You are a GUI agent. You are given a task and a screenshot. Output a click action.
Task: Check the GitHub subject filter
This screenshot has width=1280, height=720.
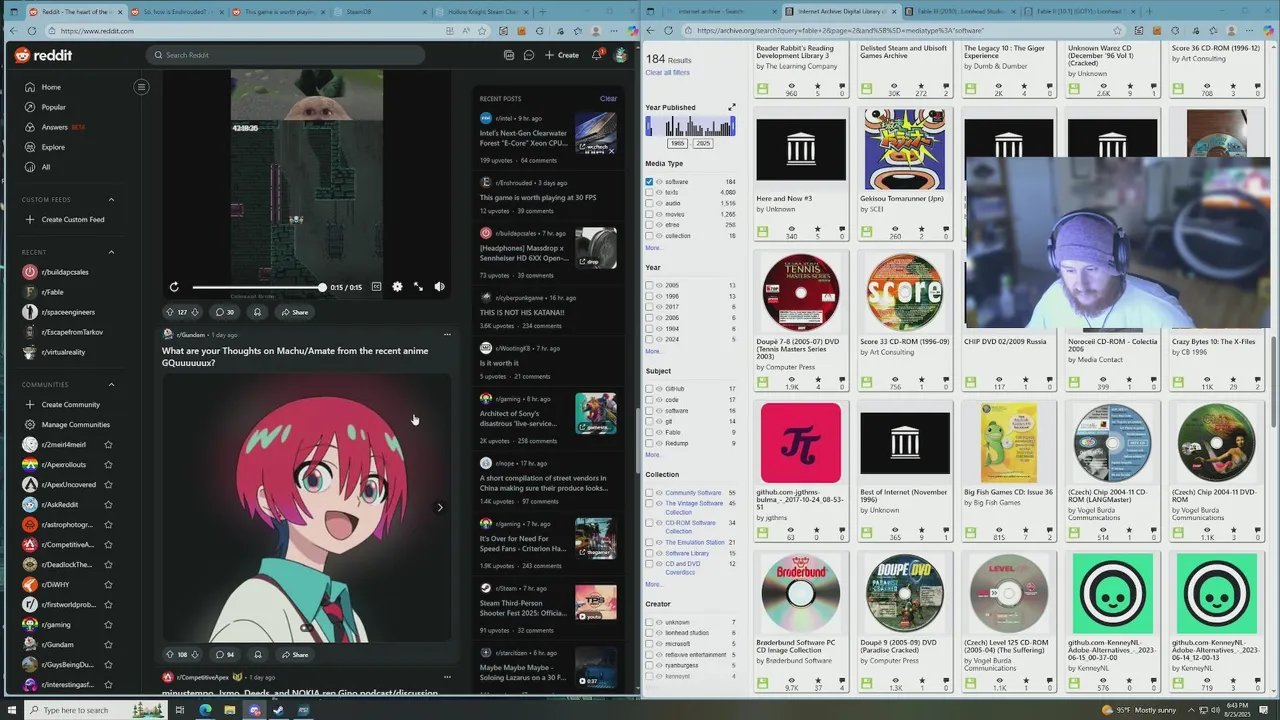pyautogui.click(x=649, y=389)
